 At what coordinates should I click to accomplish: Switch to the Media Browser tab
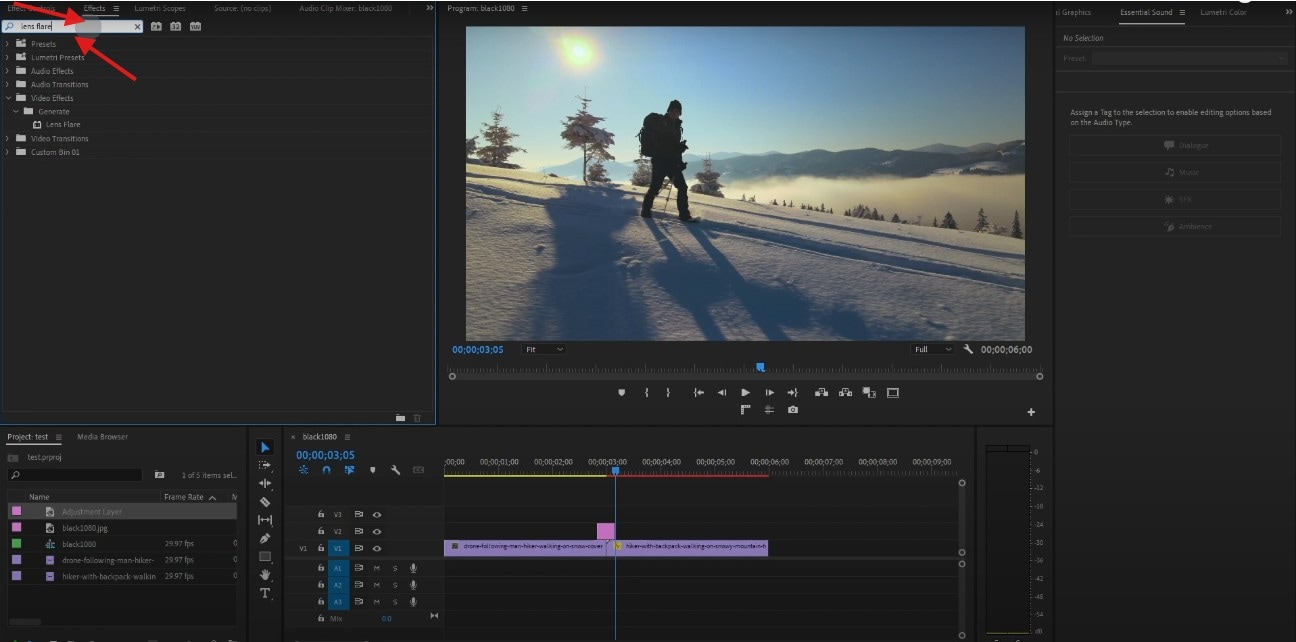pyautogui.click(x=103, y=436)
